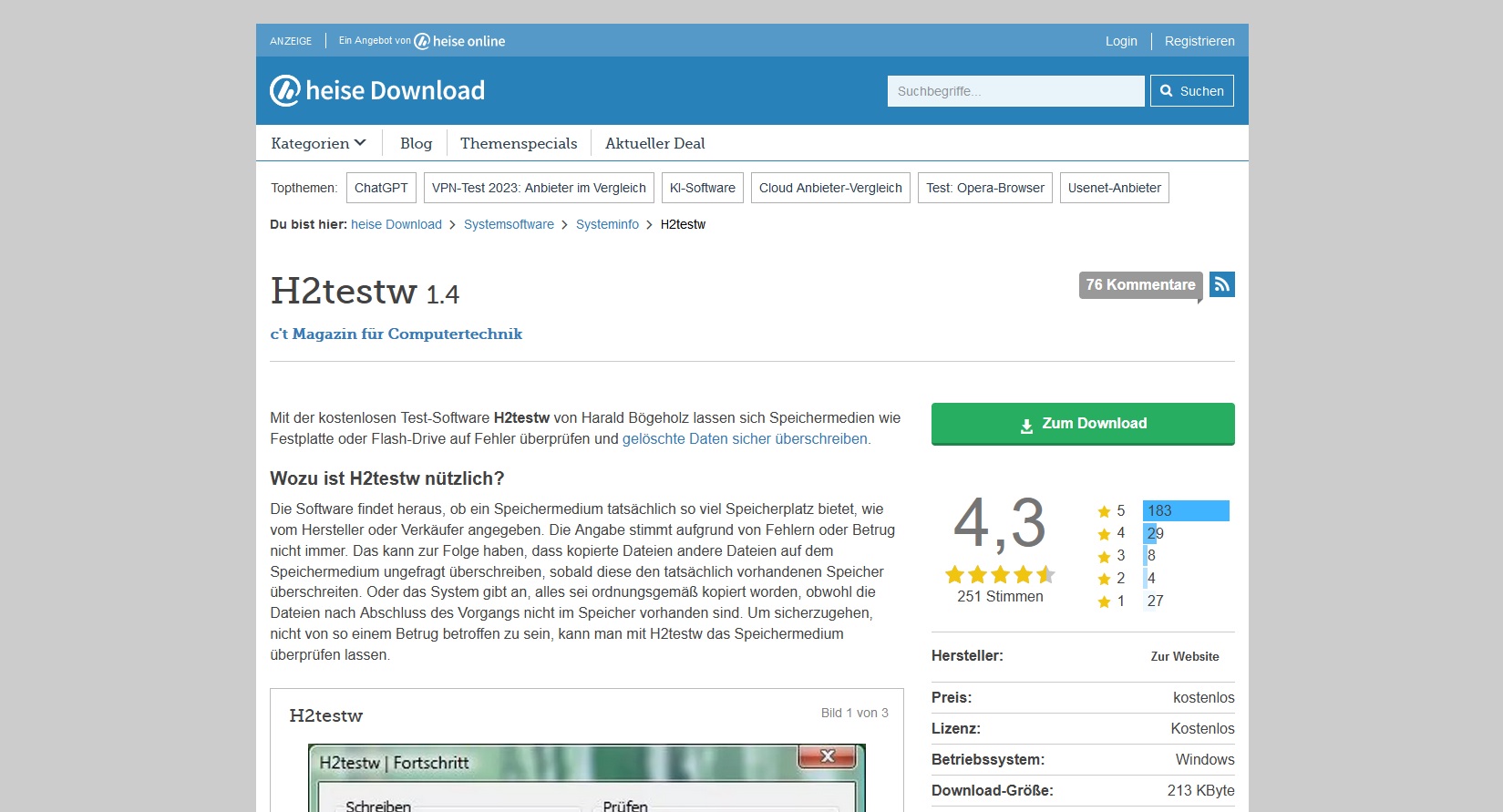Viewport: 1503px width, 812px height.
Task: Click the heise Download logo
Action: [x=377, y=90]
